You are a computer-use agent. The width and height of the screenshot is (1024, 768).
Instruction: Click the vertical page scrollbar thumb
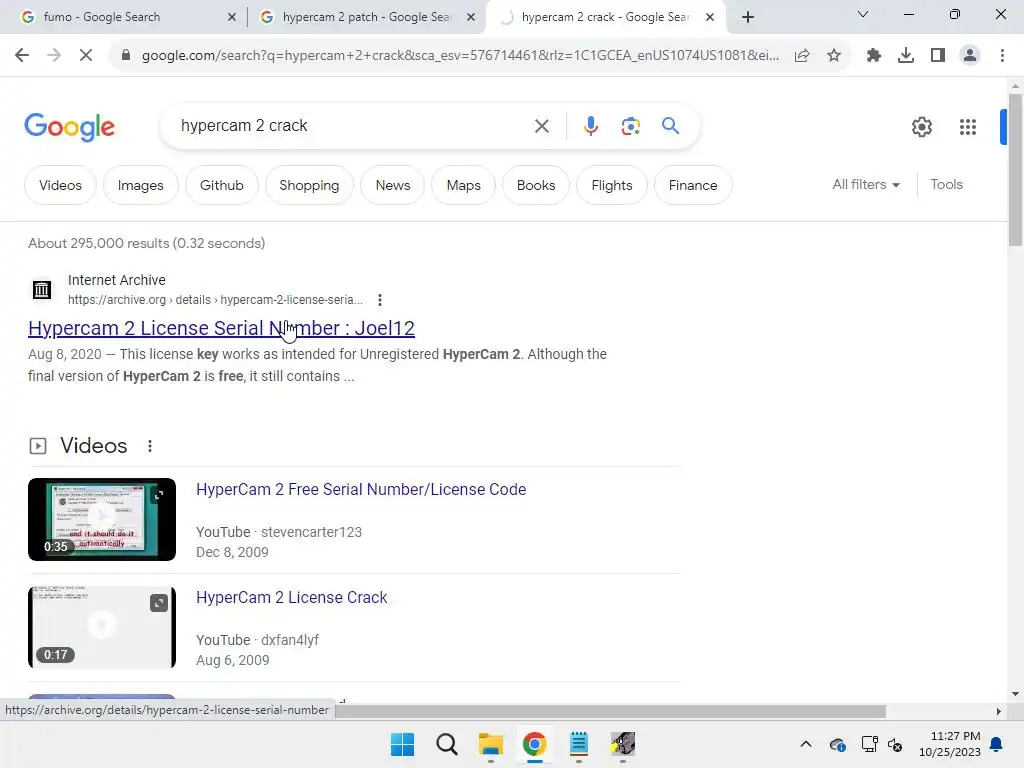[x=1015, y=170]
